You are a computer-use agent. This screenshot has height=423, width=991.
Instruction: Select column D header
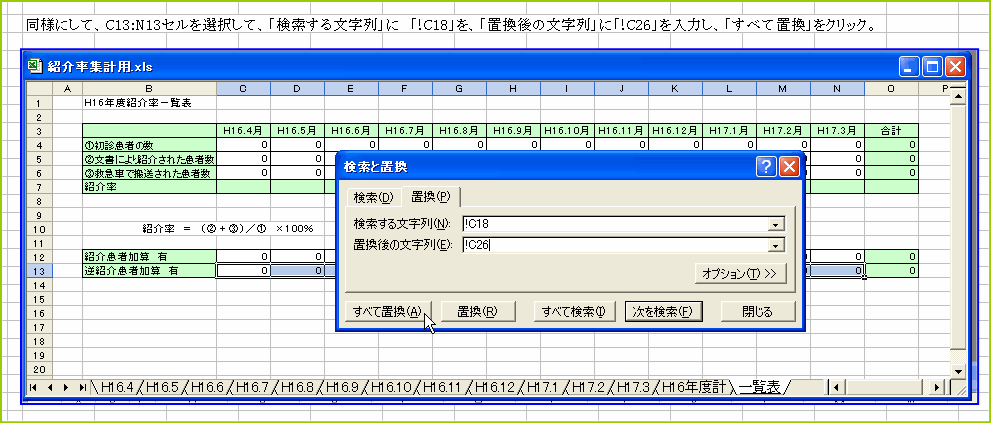point(297,89)
